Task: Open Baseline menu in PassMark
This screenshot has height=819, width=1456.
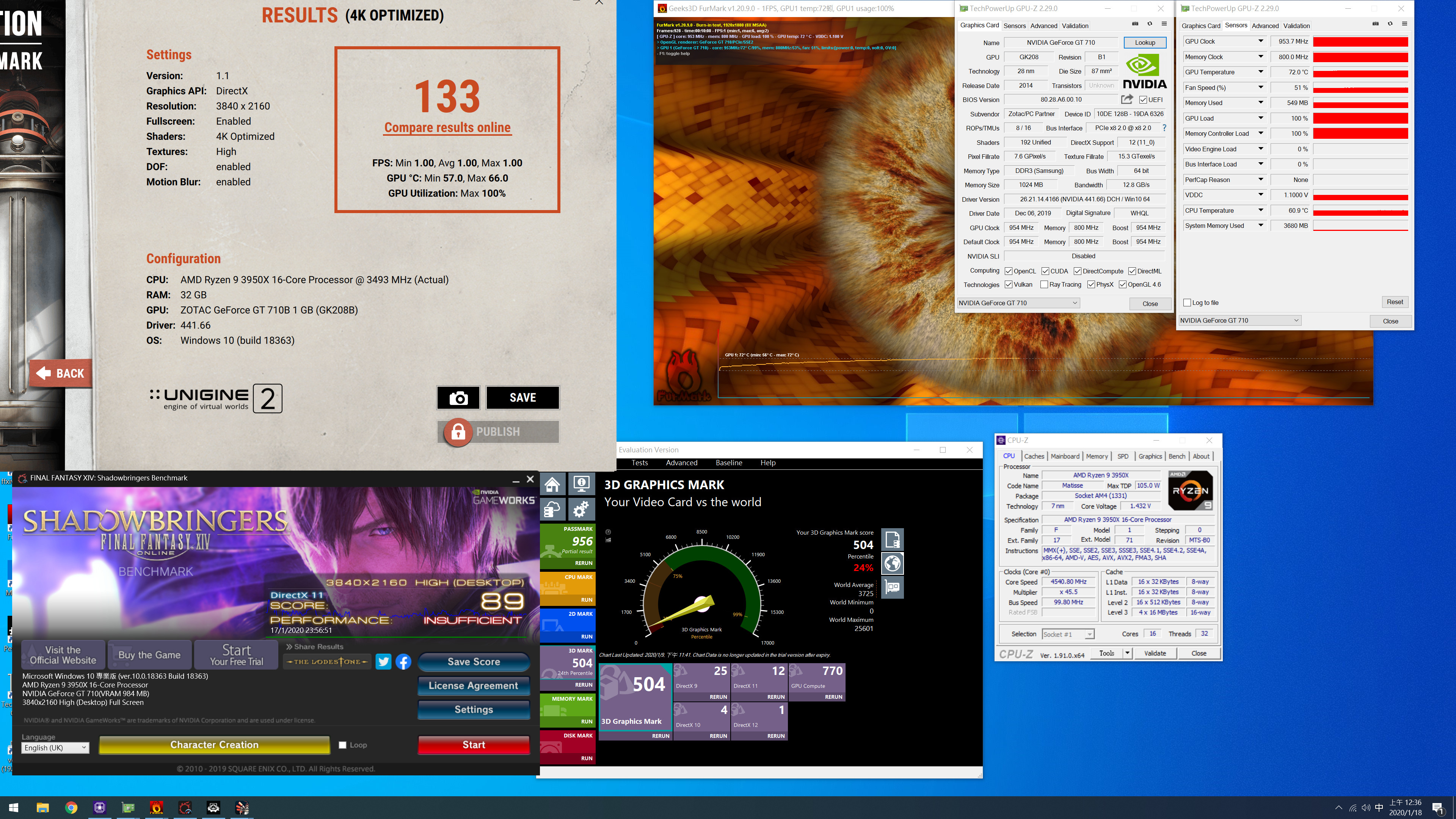Action: coord(728,463)
